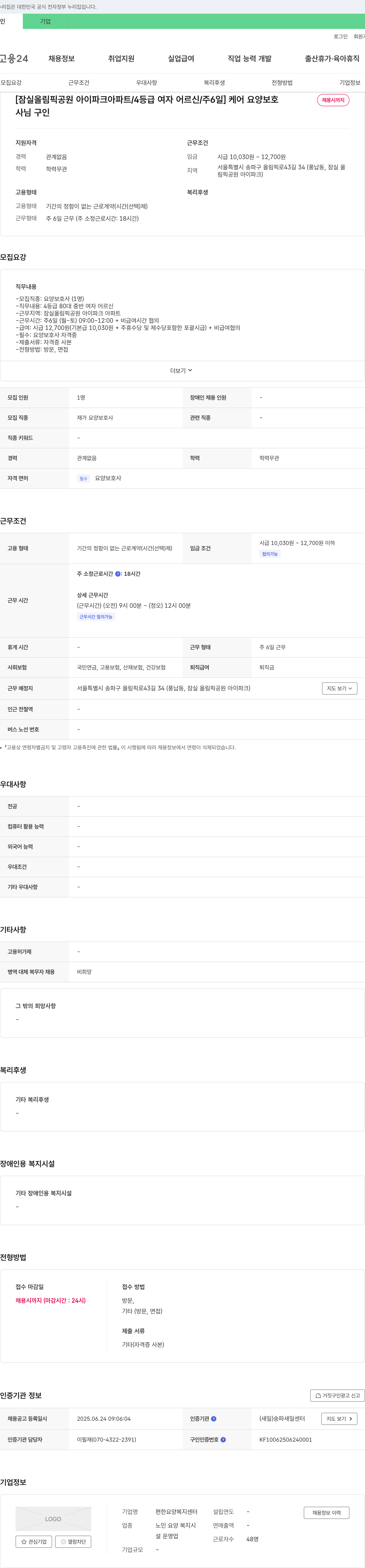Screen dimensions: 365x1568
Task: Click the job posting title heading
Action: coord(147,106)
